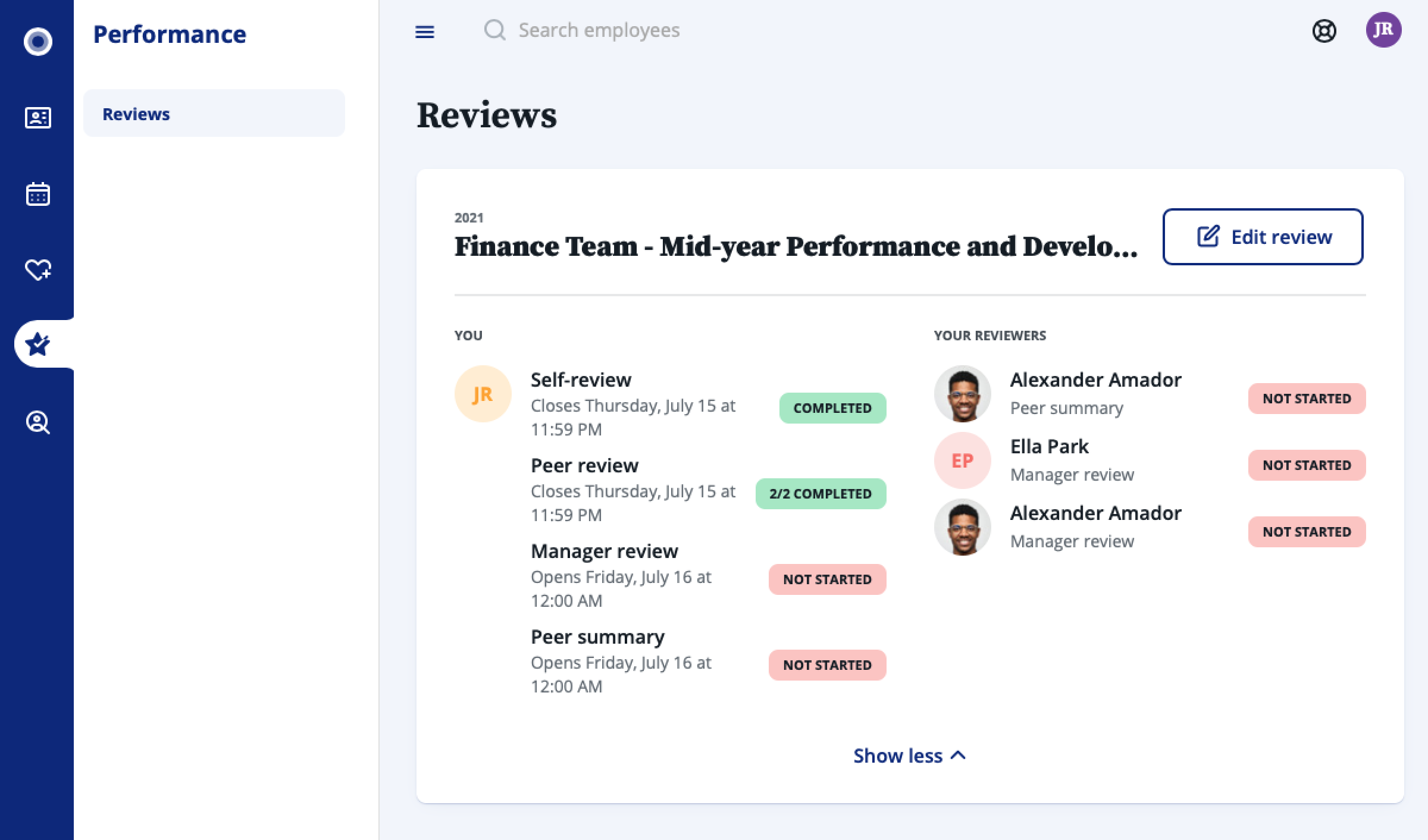Click the 2/2 COMPLETED status badge
Screen dimensions: 1428x840
821,494
